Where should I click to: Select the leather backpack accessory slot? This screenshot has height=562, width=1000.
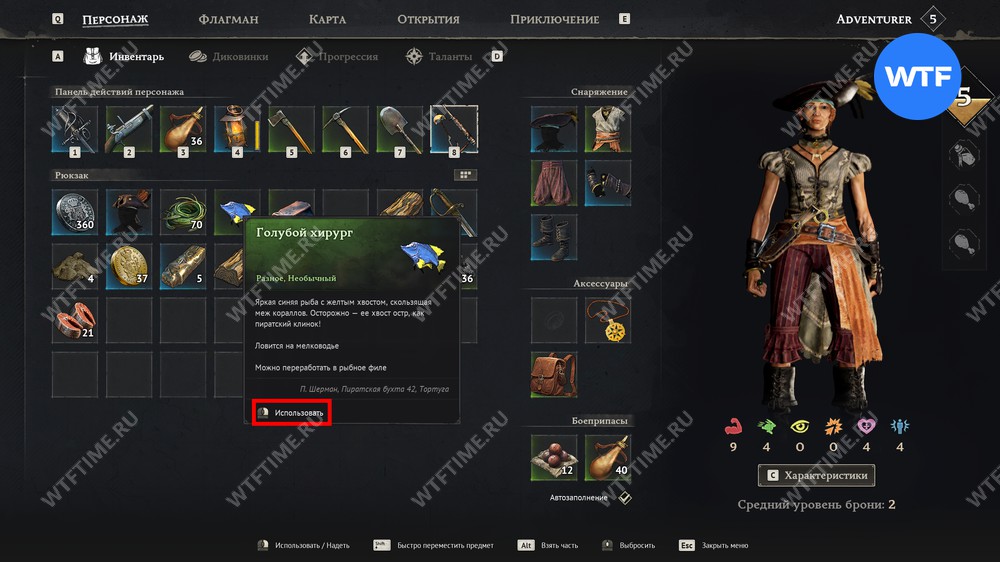(x=554, y=374)
